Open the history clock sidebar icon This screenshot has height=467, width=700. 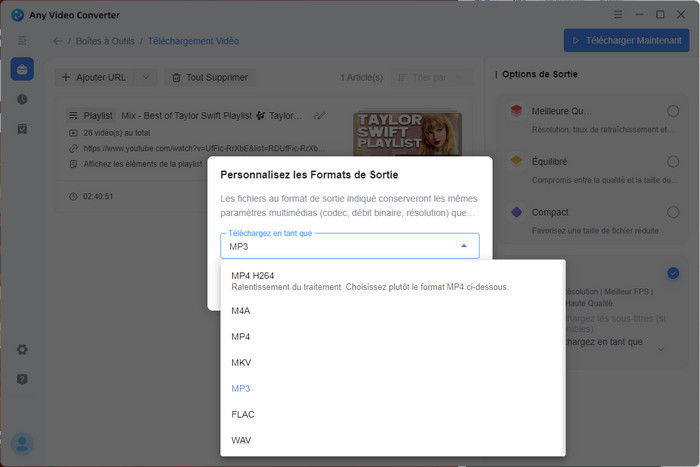tap(22, 99)
